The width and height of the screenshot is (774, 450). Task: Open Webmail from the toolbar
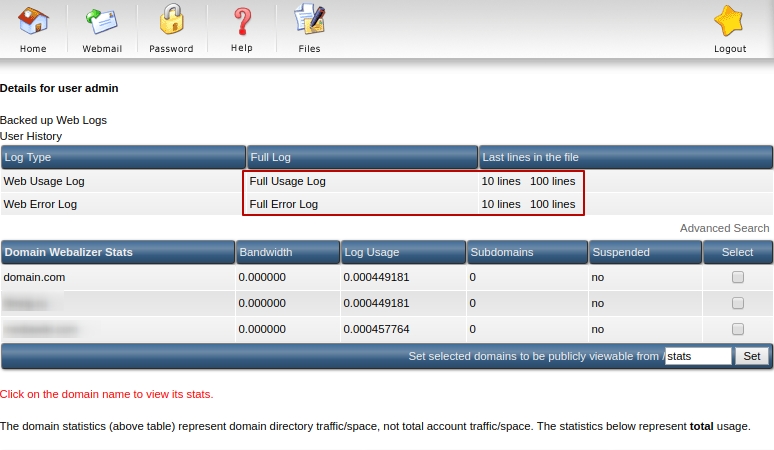102,22
